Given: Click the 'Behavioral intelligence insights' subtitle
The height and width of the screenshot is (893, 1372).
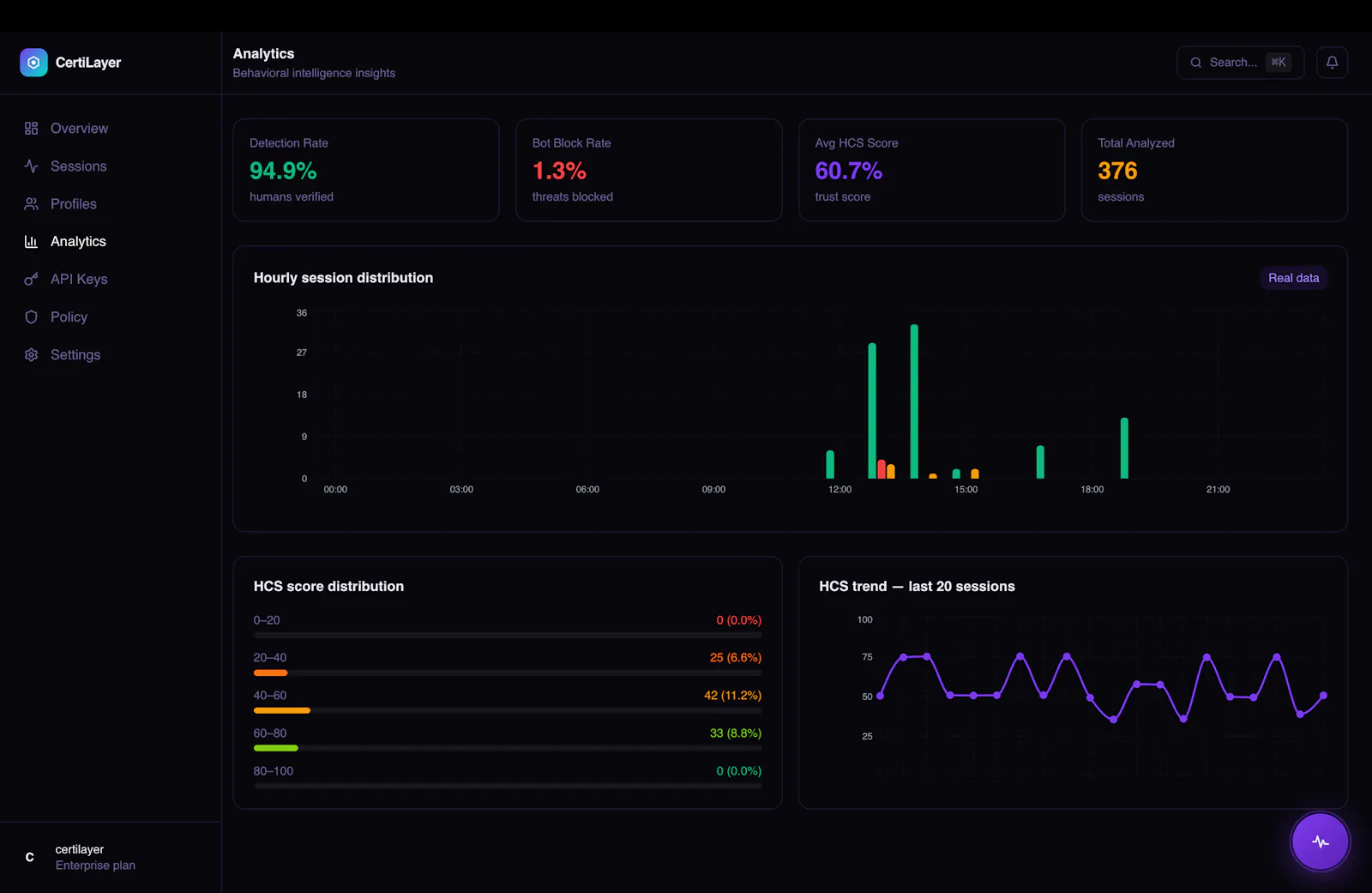Looking at the screenshot, I should (x=314, y=73).
